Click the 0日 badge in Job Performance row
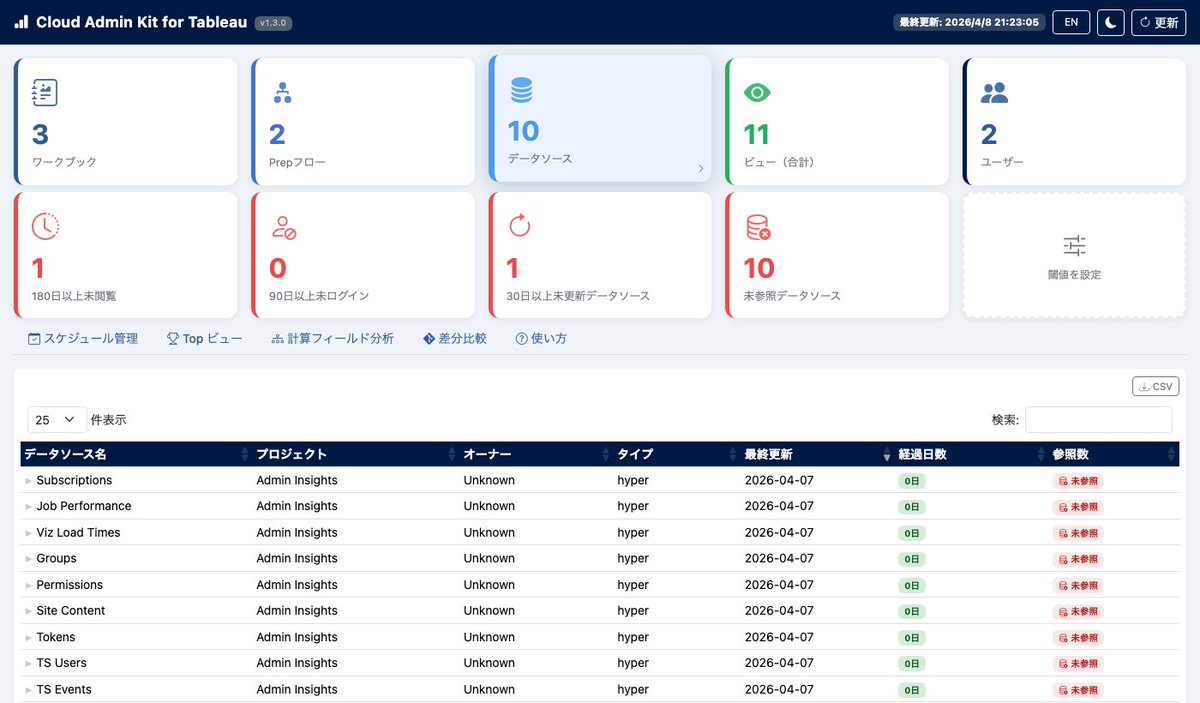 (912, 507)
